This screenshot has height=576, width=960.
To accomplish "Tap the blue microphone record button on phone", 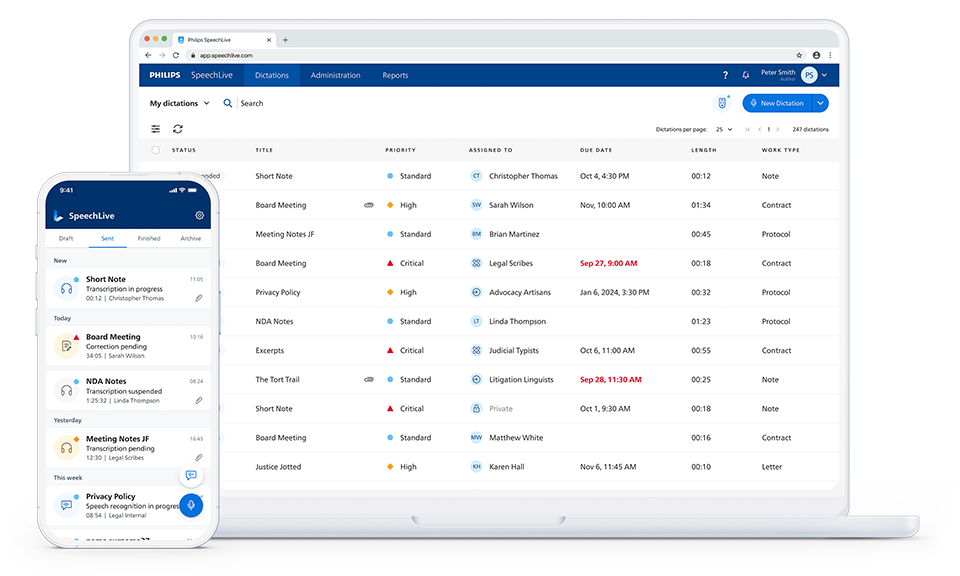I will click(x=191, y=505).
